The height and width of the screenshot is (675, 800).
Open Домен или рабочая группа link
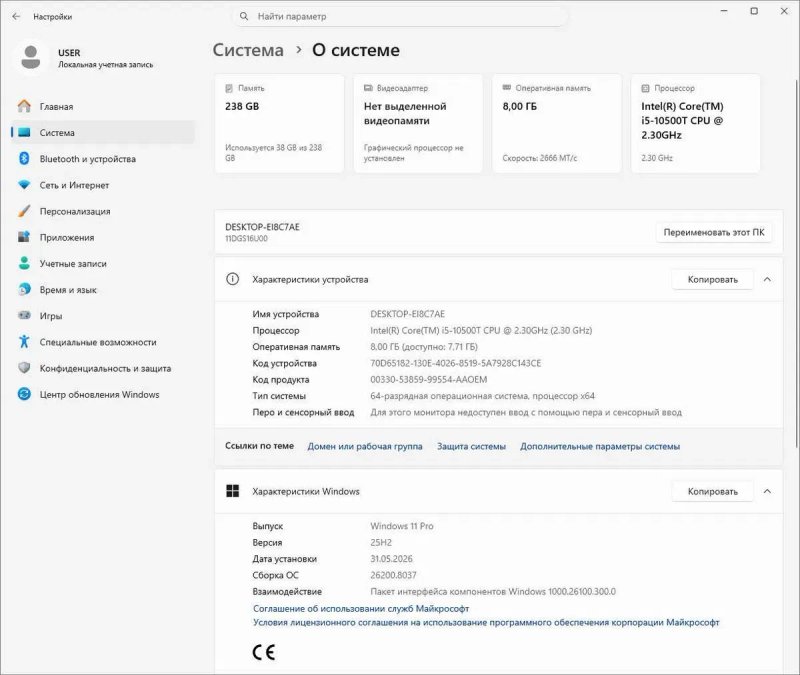pyautogui.click(x=365, y=446)
